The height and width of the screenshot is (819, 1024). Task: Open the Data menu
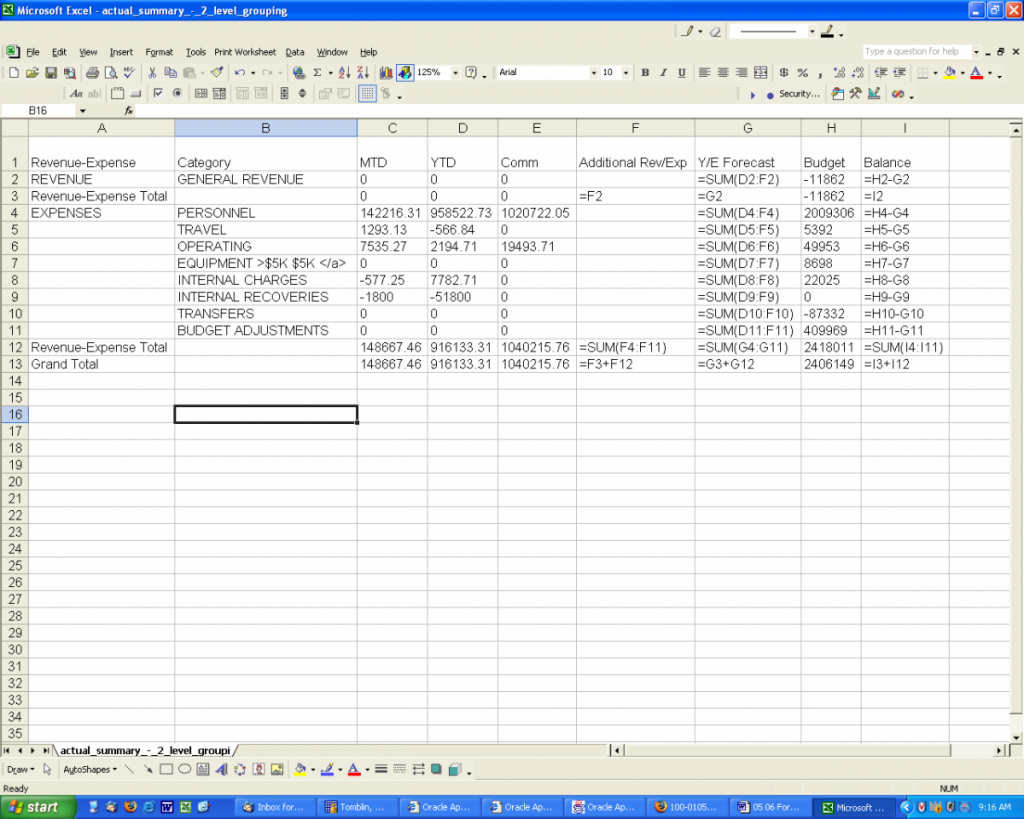click(294, 52)
